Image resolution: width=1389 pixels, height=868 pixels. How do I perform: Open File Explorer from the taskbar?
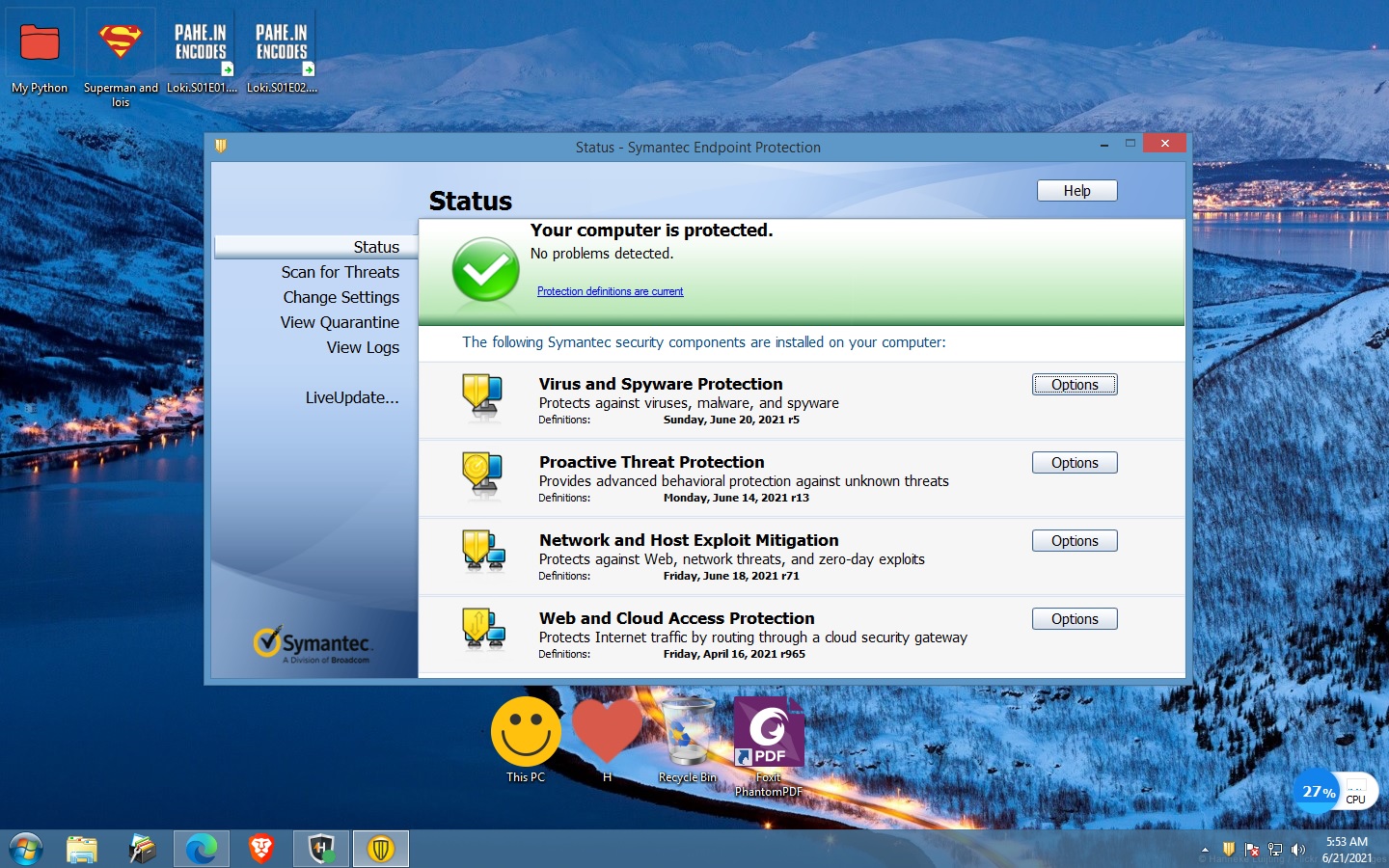click(x=82, y=850)
